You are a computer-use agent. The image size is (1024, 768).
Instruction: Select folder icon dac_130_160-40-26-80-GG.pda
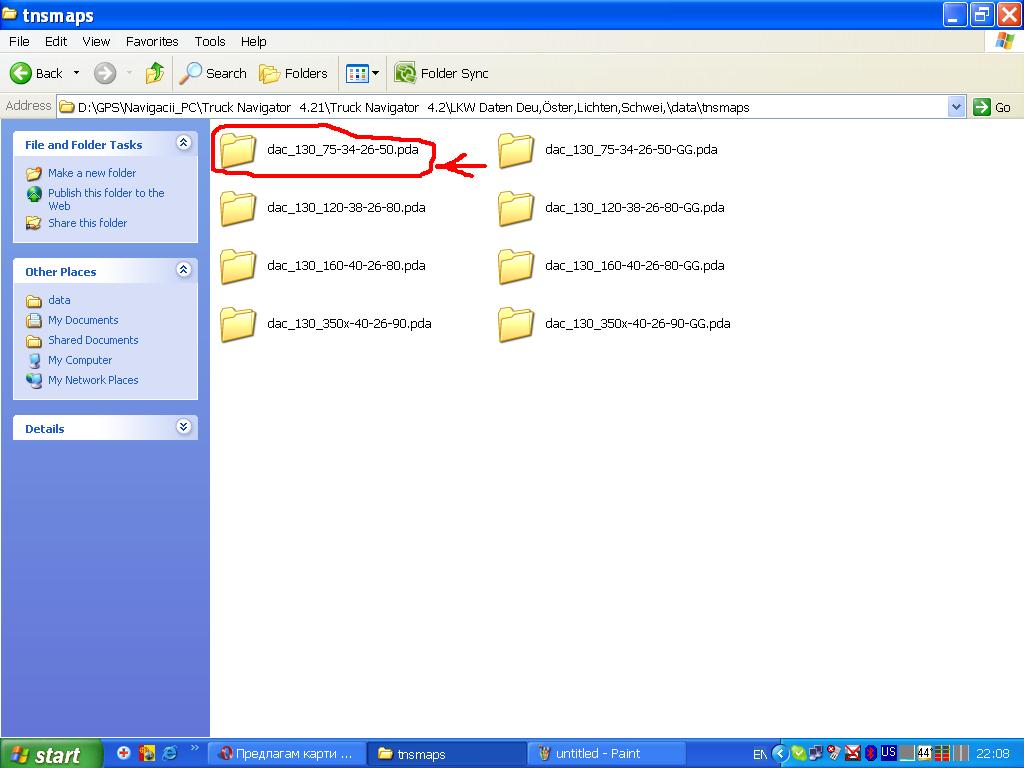click(516, 266)
